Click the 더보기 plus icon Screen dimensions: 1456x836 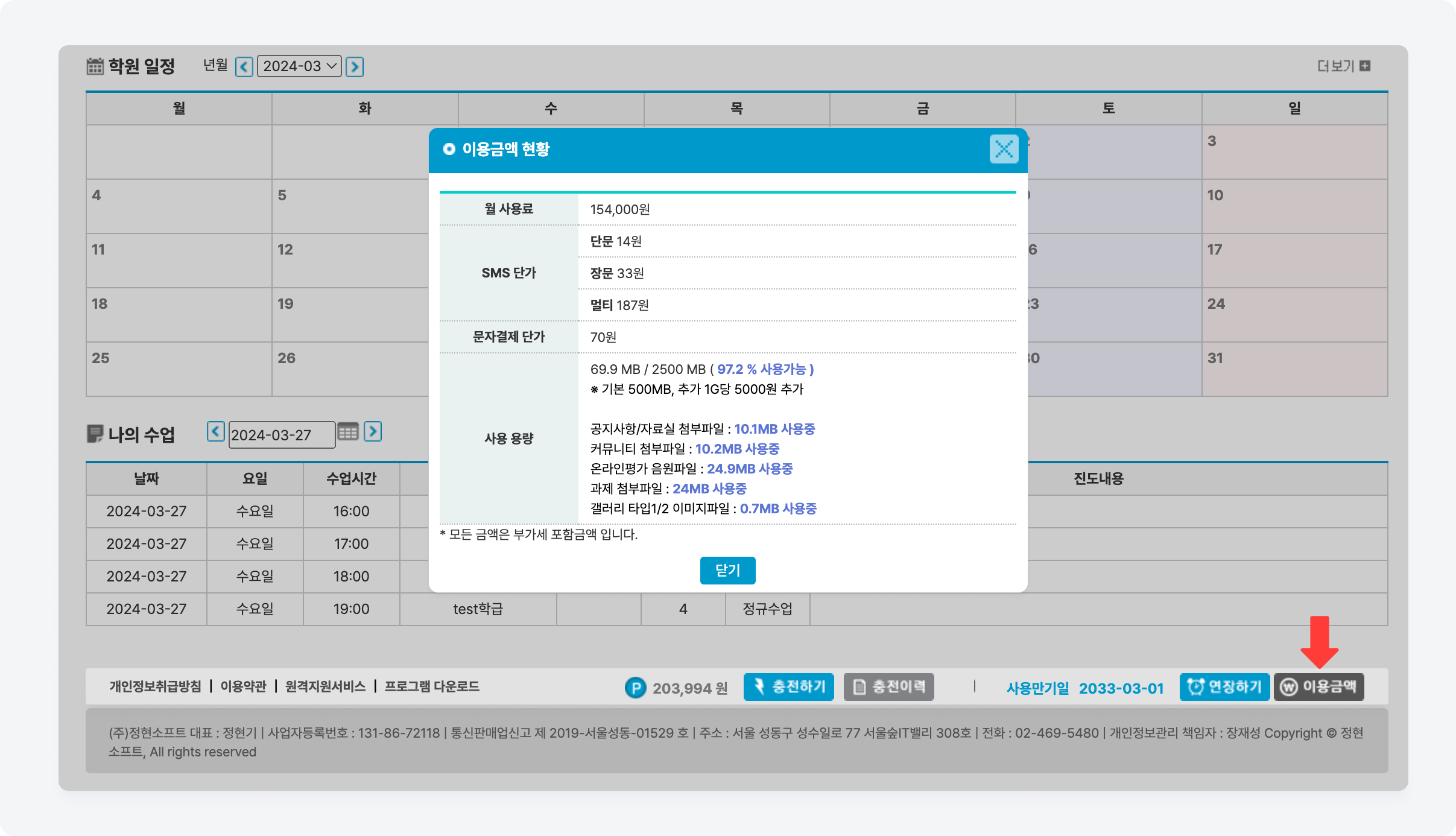point(1365,66)
